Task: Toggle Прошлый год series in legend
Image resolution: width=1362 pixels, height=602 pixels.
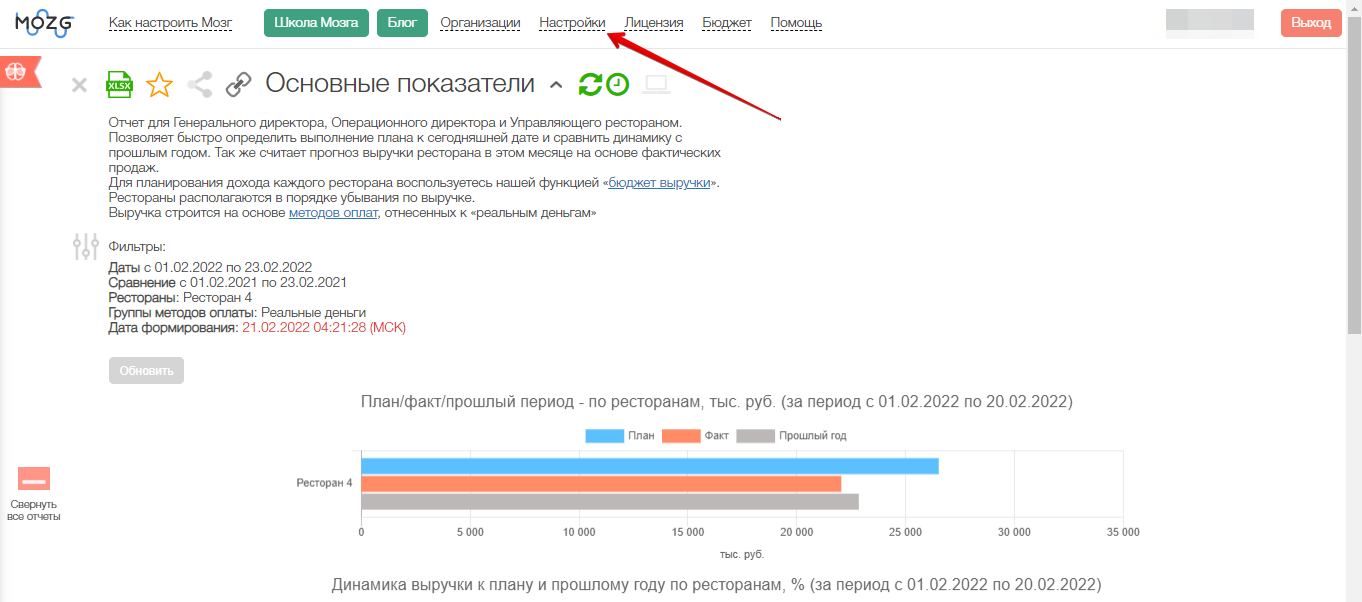Action: (x=792, y=436)
